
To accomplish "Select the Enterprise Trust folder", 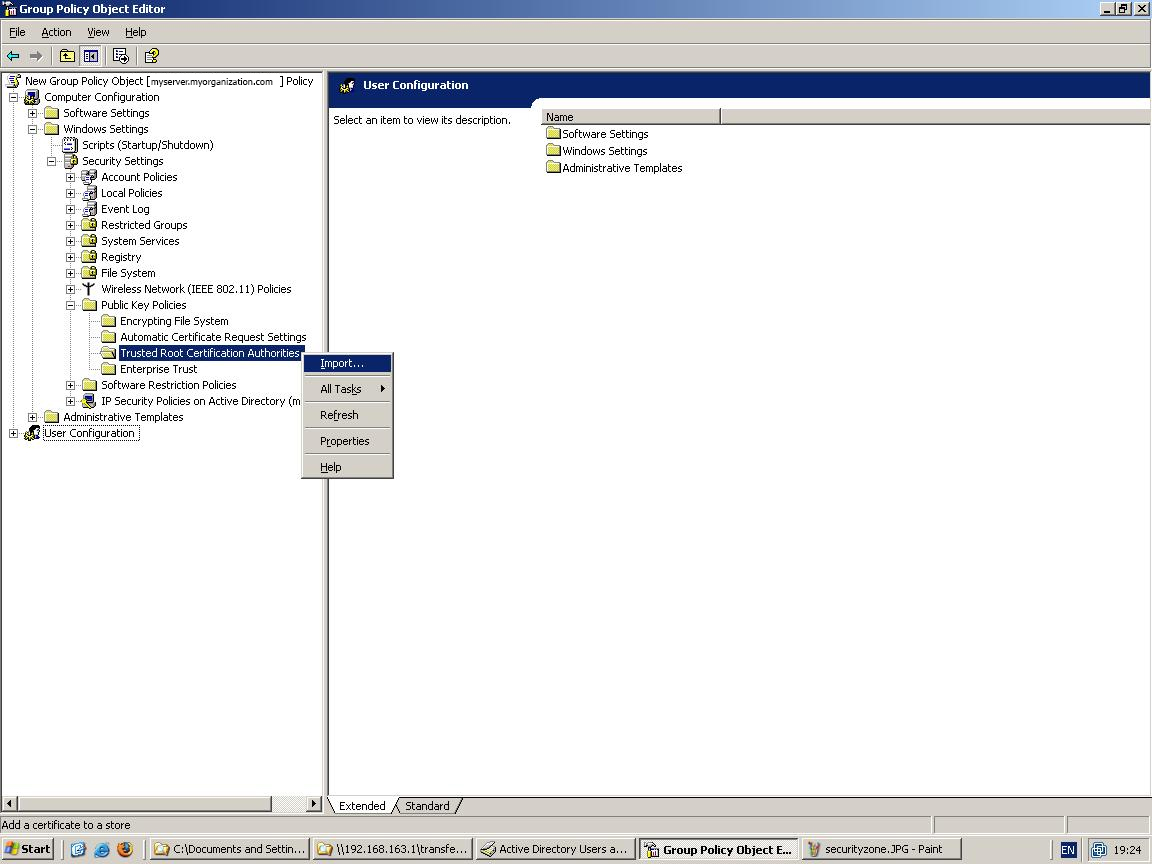I will [x=158, y=369].
